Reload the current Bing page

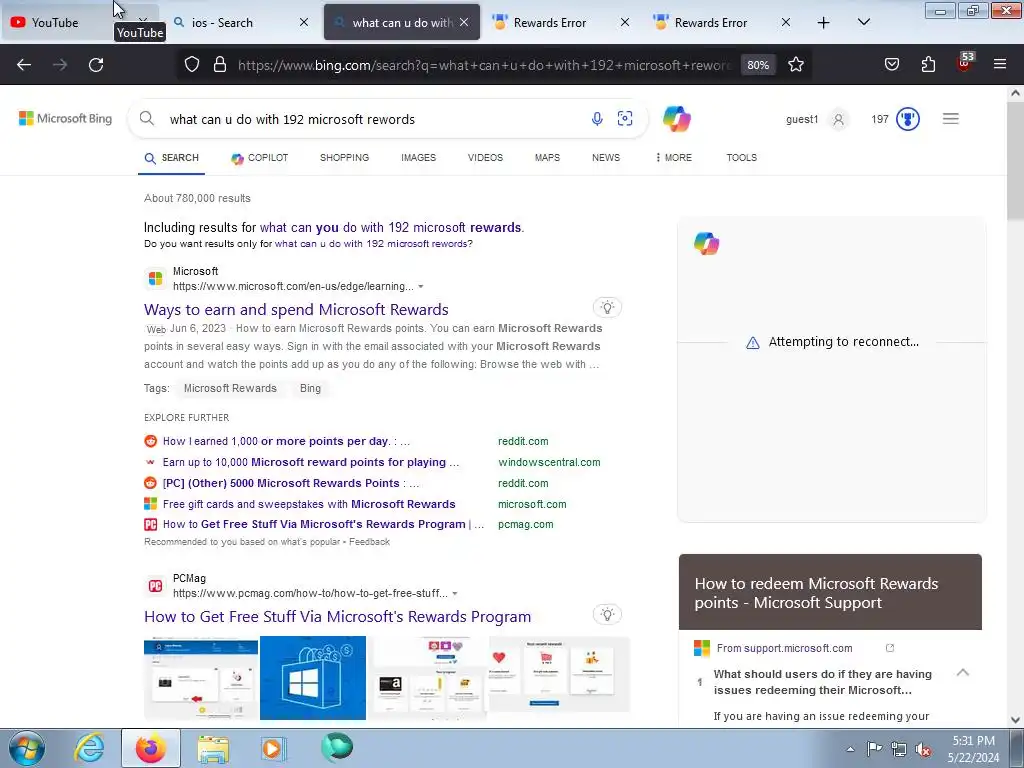pos(96,65)
